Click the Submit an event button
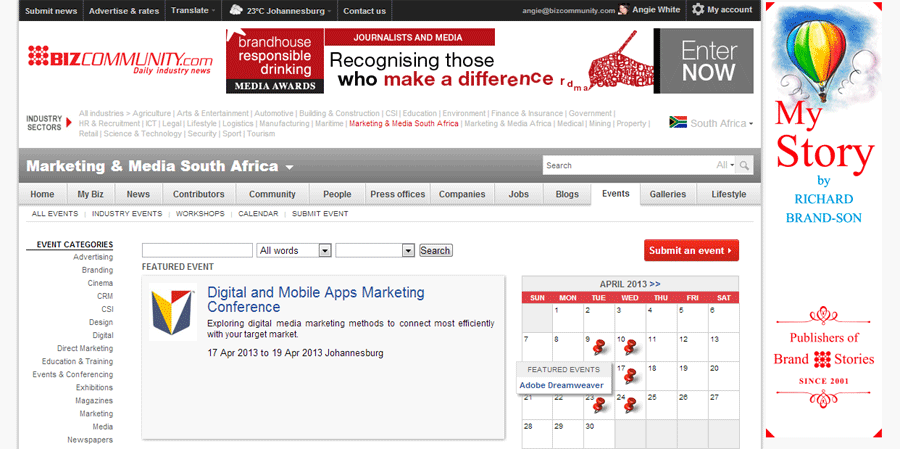 coord(691,250)
